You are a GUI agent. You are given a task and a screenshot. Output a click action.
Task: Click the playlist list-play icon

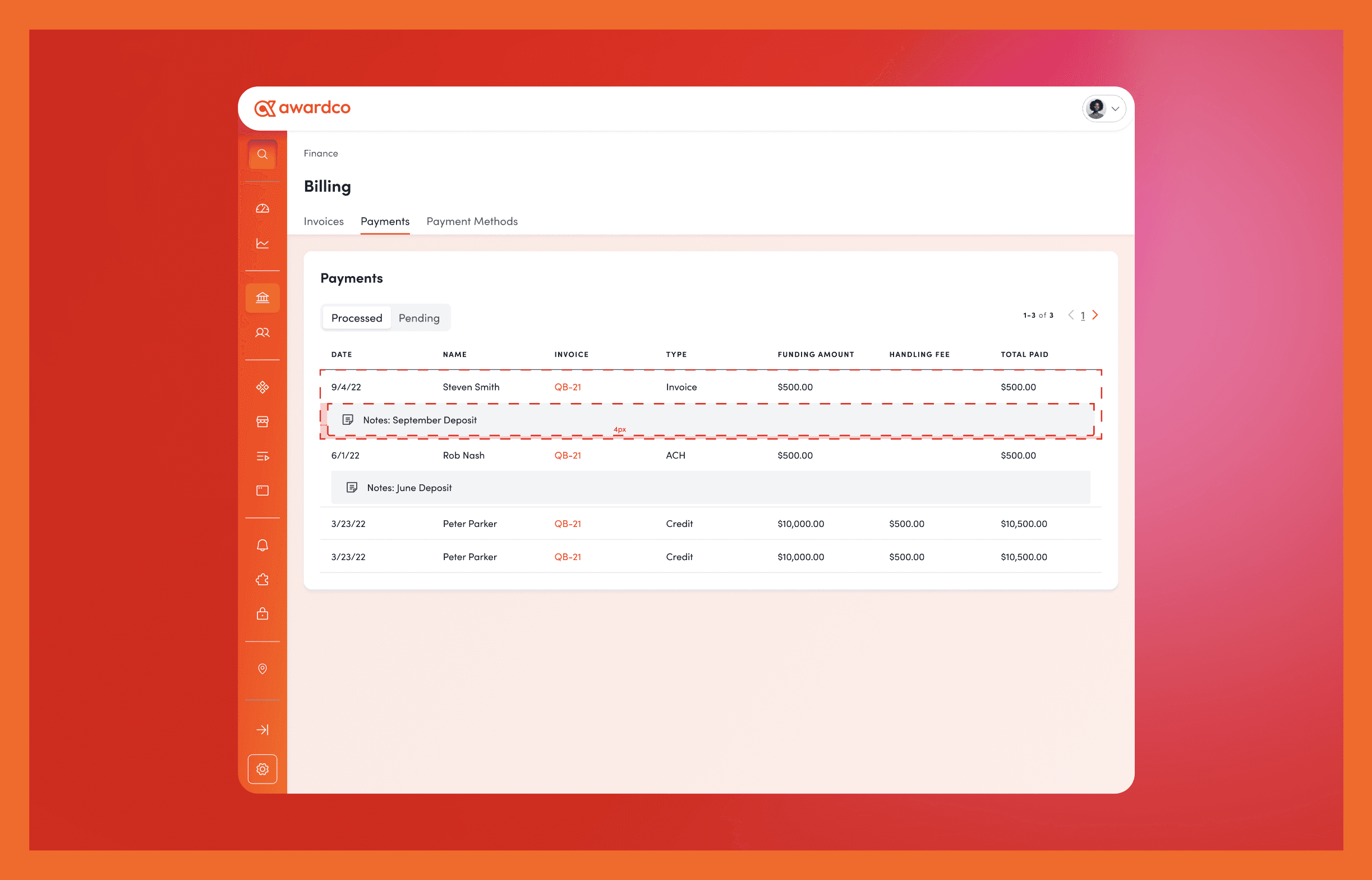[263, 457]
